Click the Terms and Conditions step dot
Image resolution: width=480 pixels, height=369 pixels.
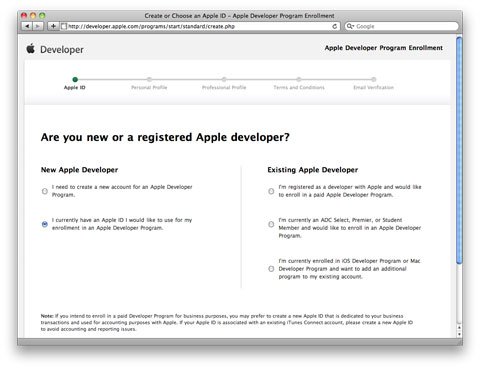pyautogui.click(x=299, y=79)
